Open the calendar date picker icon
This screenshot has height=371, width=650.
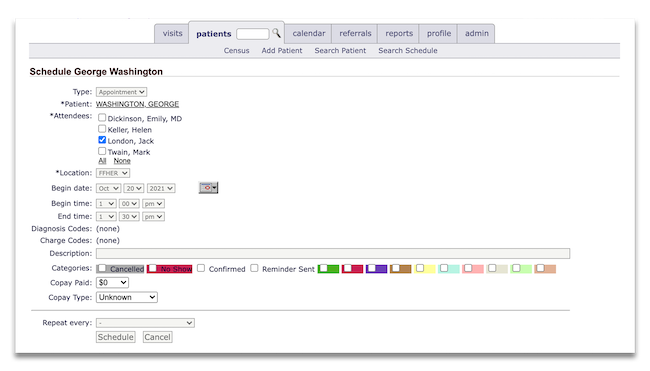click(x=209, y=188)
